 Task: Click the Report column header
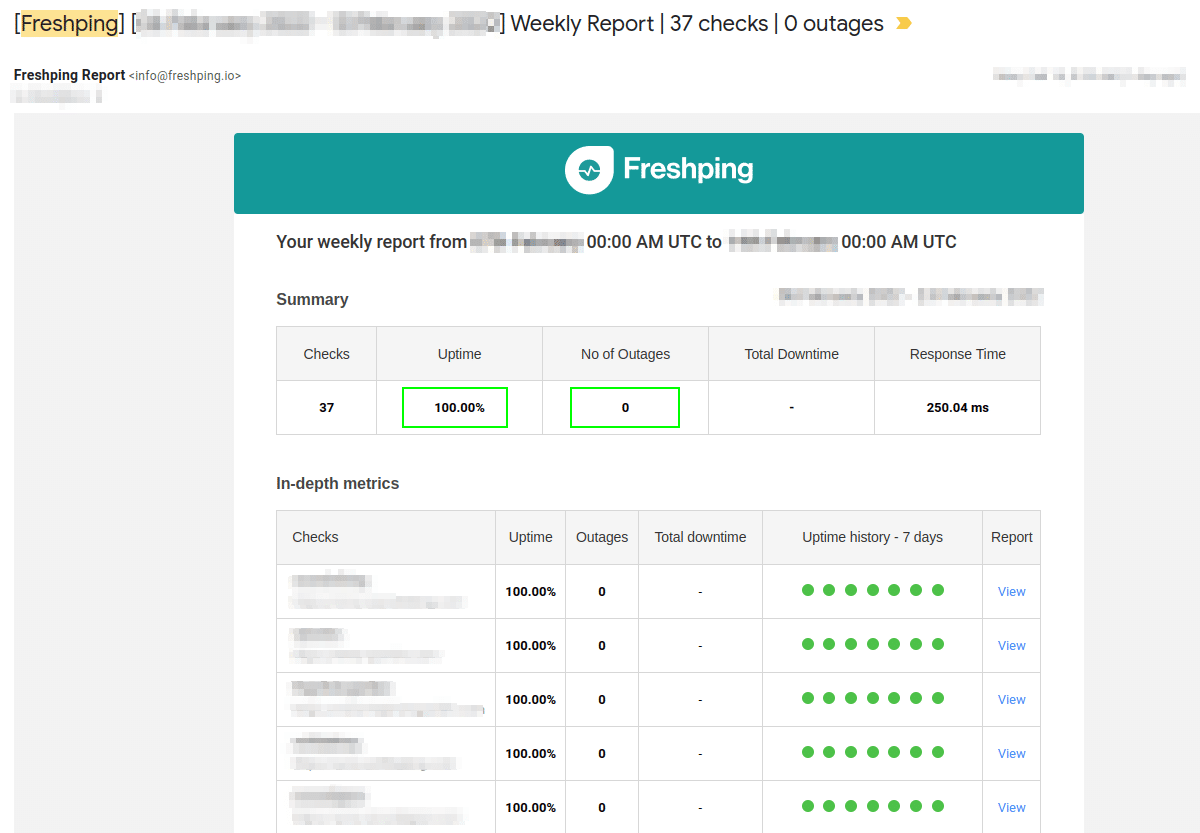[x=1011, y=537]
